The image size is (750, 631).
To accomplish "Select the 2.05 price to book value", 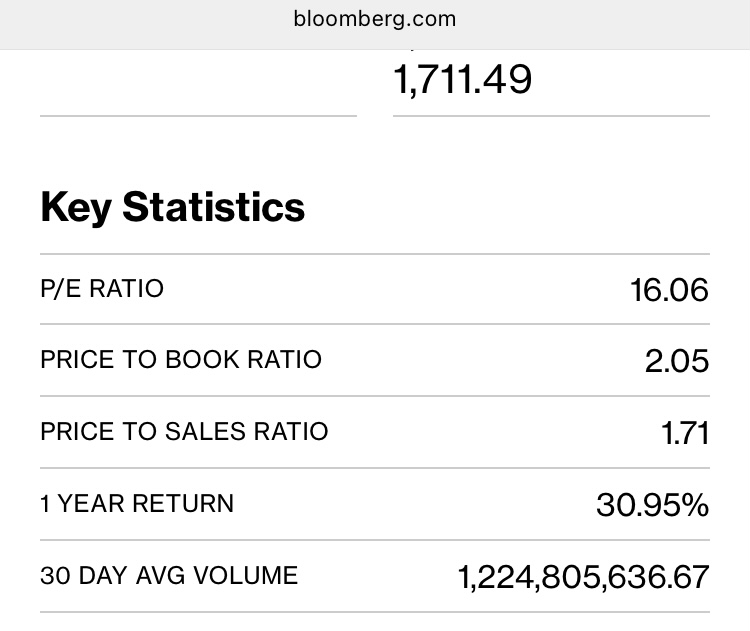I will click(676, 361).
